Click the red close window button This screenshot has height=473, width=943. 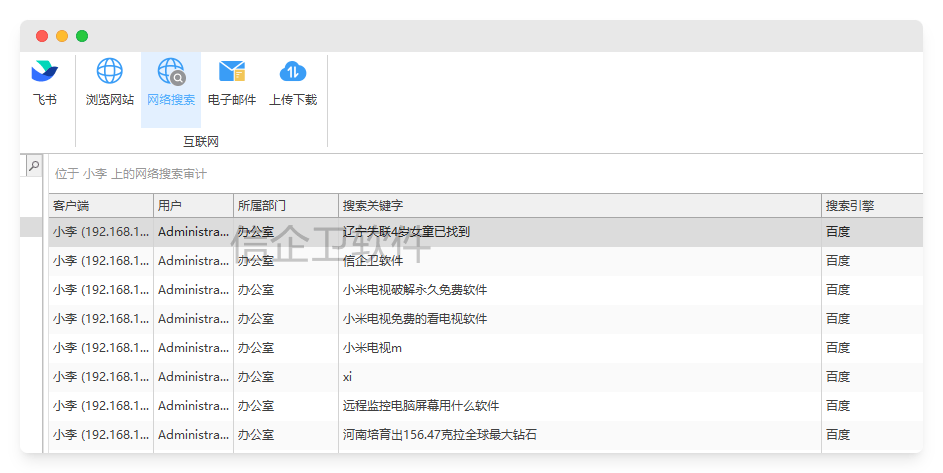pyautogui.click(x=42, y=36)
